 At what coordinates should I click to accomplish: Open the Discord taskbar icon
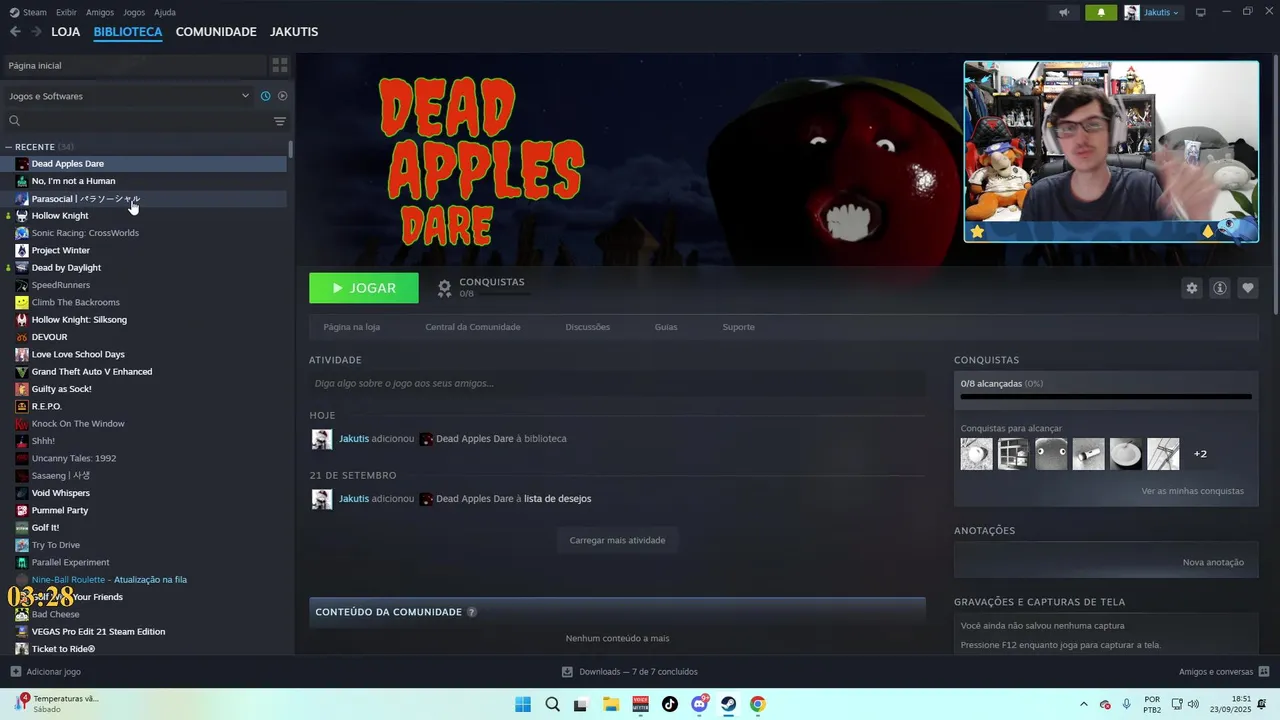coord(700,704)
